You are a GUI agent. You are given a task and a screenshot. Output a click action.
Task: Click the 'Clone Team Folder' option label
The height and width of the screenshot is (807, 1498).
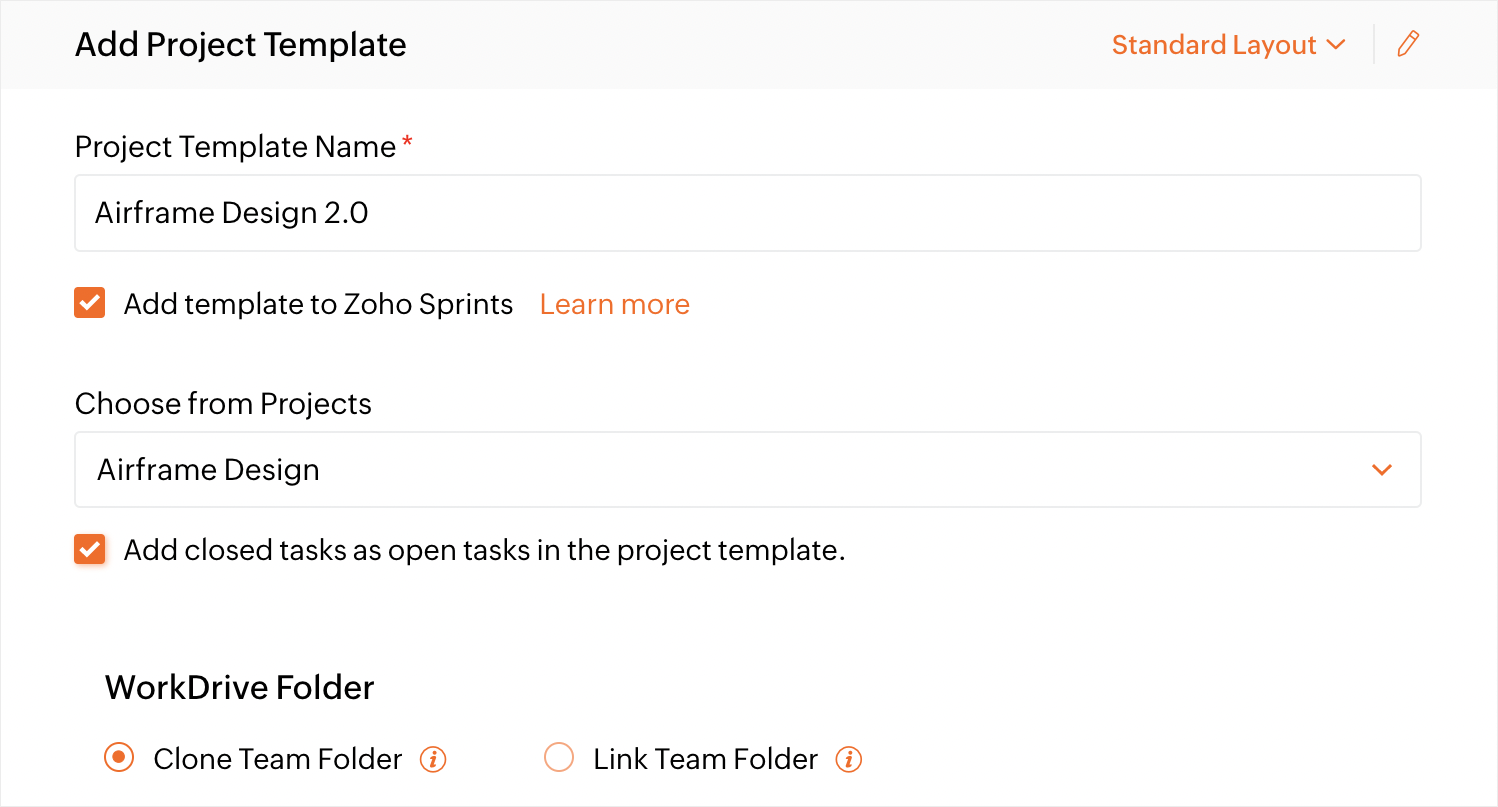pos(277,759)
